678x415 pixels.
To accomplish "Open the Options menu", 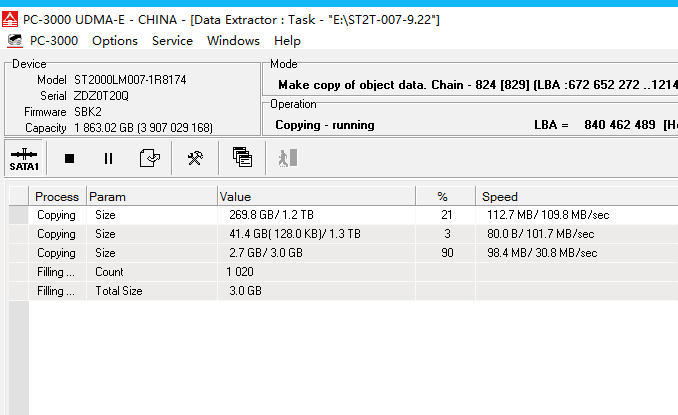I will (x=115, y=41).
